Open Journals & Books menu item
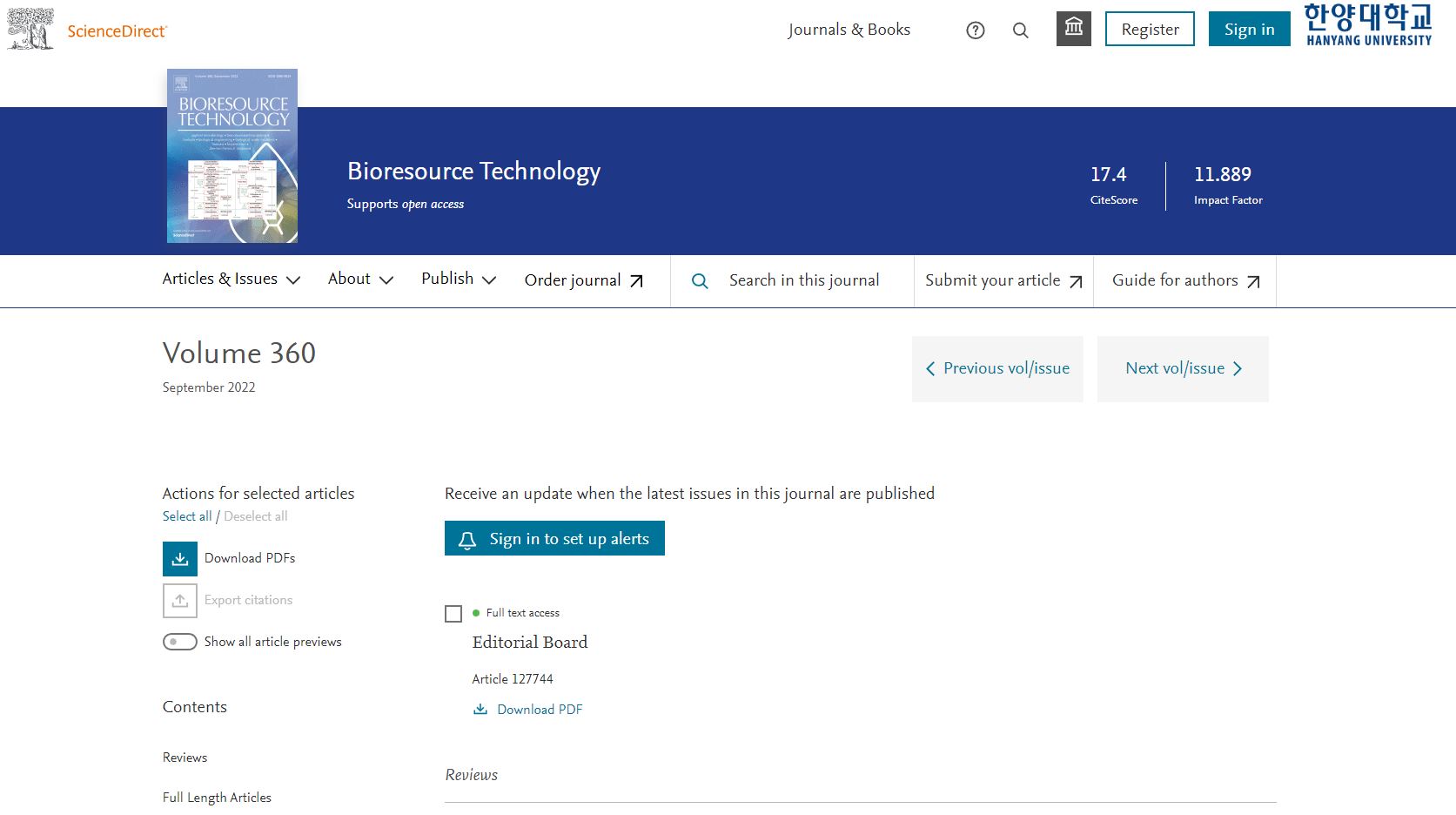1456x815 pixels. pos(849,30)
